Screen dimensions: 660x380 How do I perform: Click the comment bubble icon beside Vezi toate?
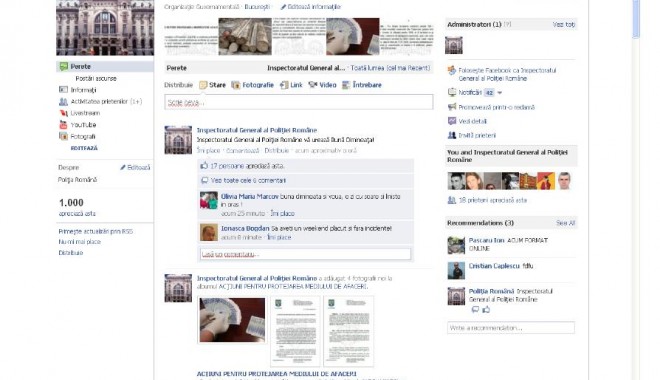click(205, 180)
